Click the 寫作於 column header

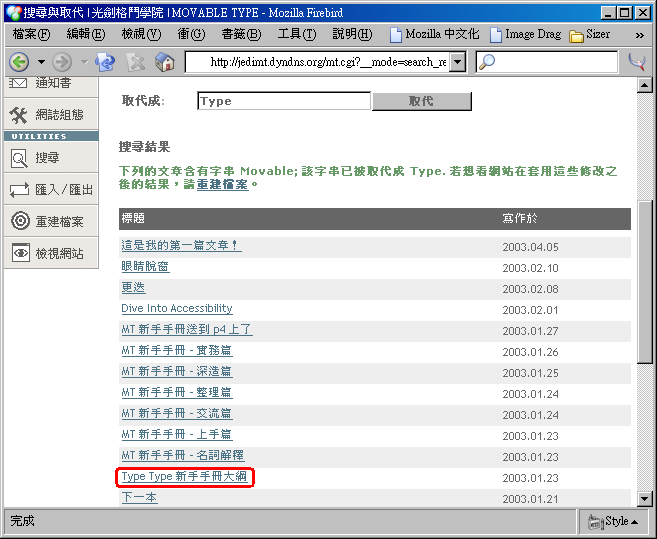(x=520, y=218)
